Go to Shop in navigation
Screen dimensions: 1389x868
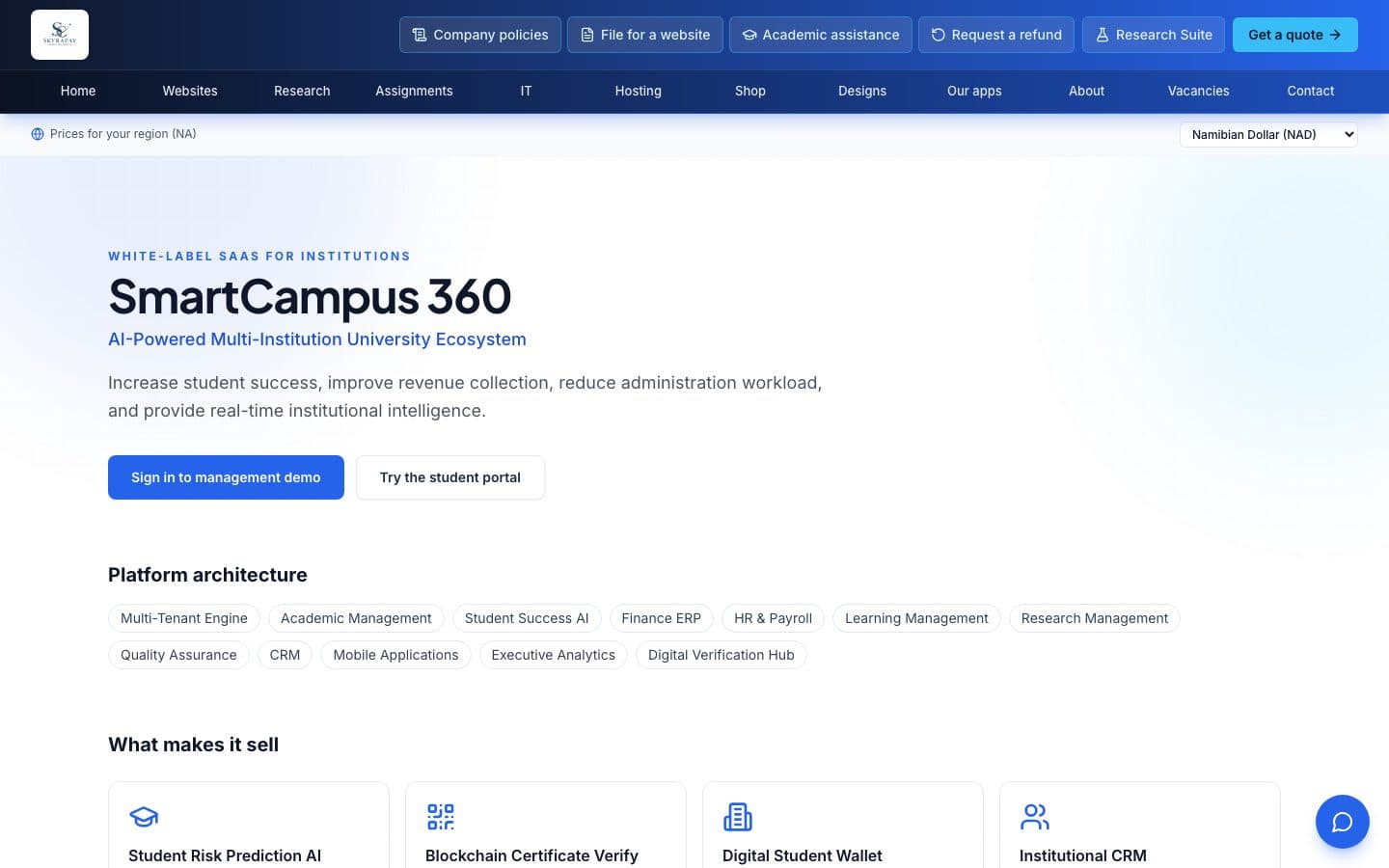pos(750,91)
